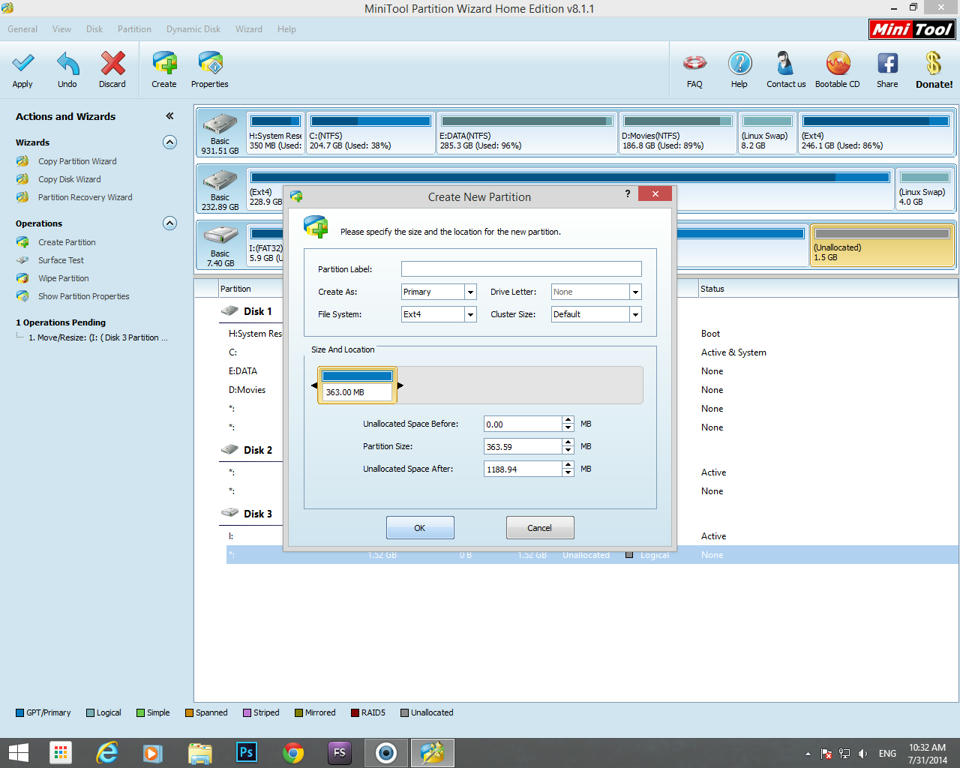Screen dimensions: 960x768
Task: Click the Apply checkmark toolbar icon
Action: 22,65
